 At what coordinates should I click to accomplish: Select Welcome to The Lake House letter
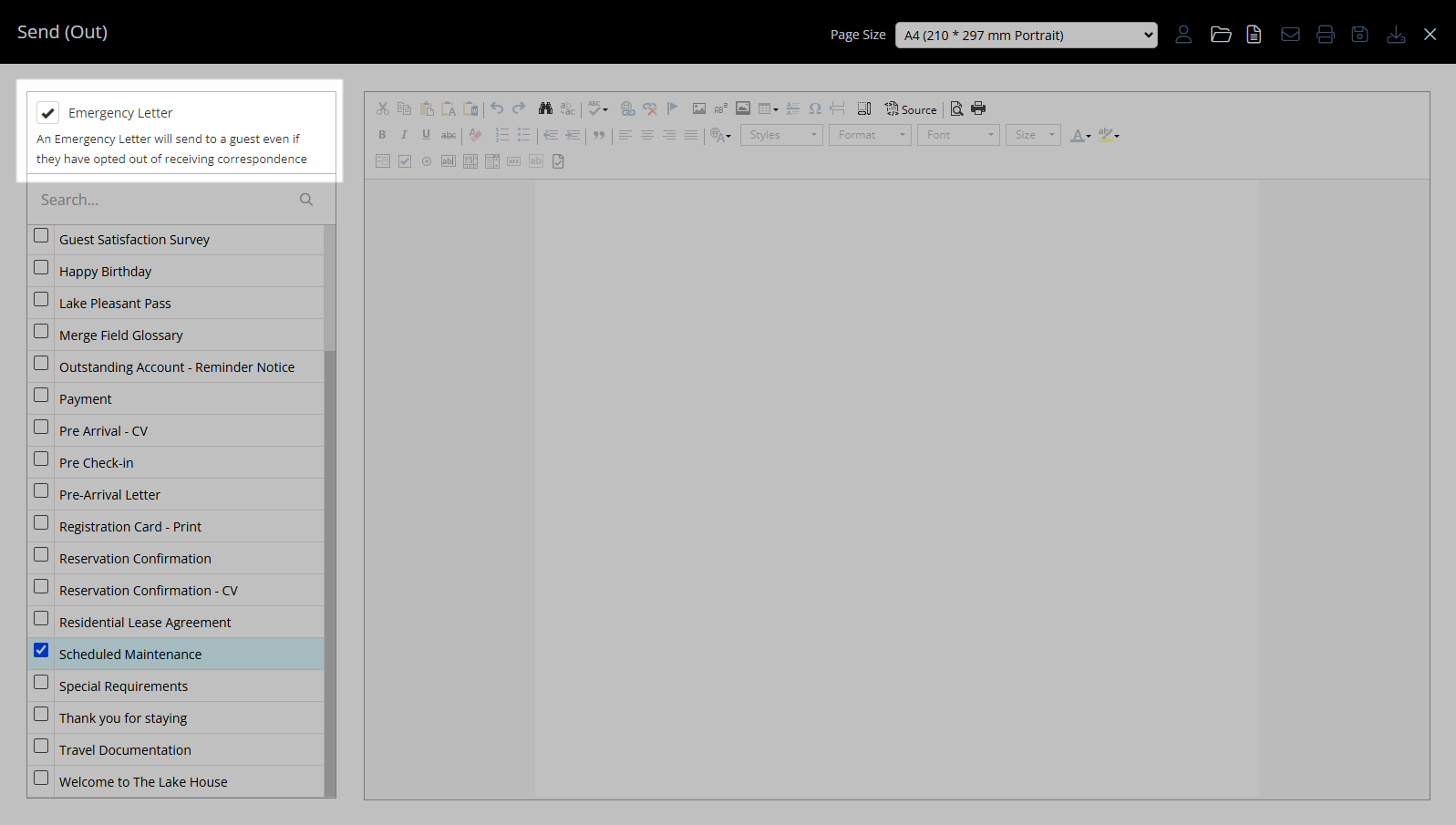[x=143, y=782]
